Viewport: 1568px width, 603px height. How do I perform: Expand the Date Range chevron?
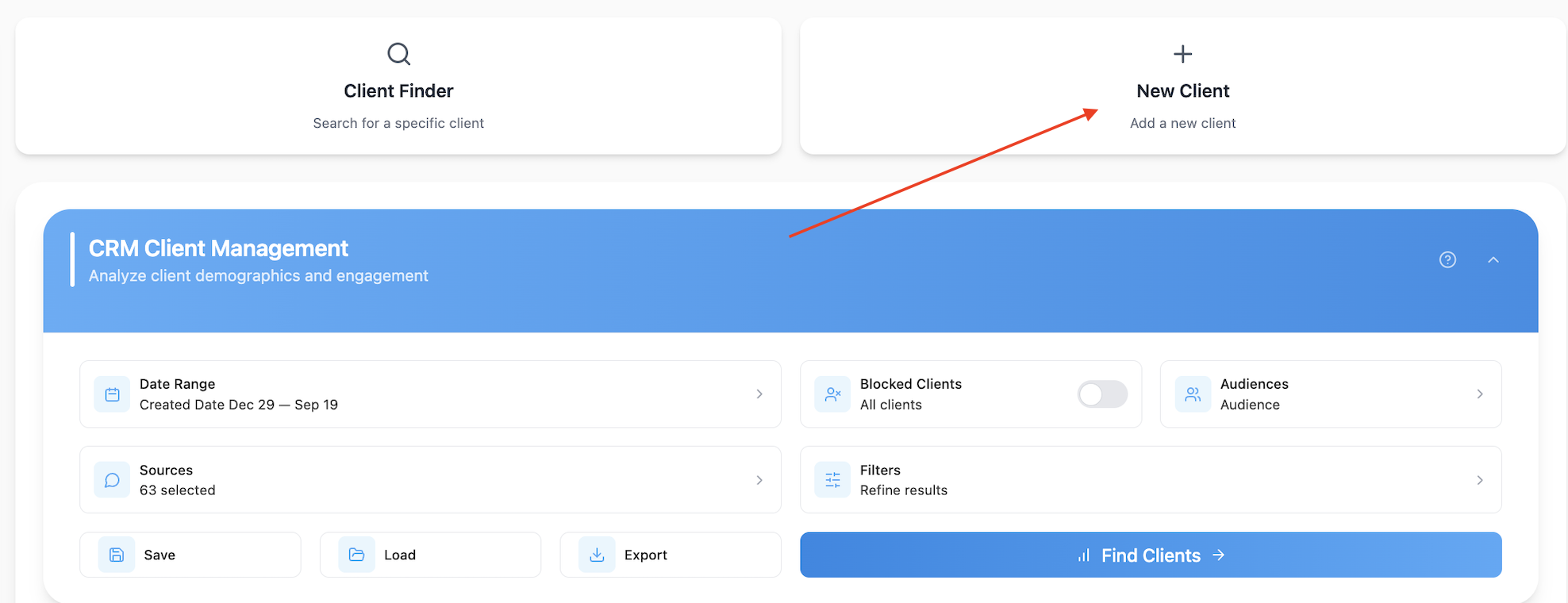(759, 394)
